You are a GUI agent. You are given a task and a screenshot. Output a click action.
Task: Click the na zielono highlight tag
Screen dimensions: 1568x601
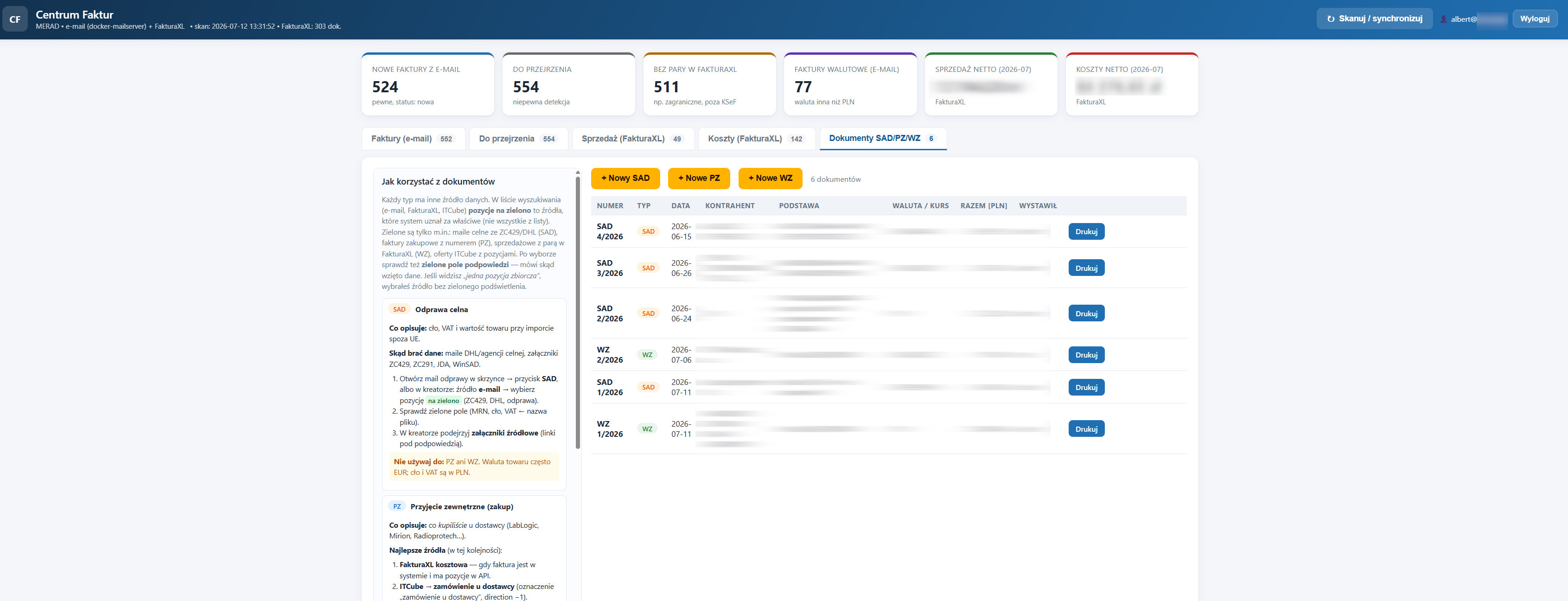443,401
